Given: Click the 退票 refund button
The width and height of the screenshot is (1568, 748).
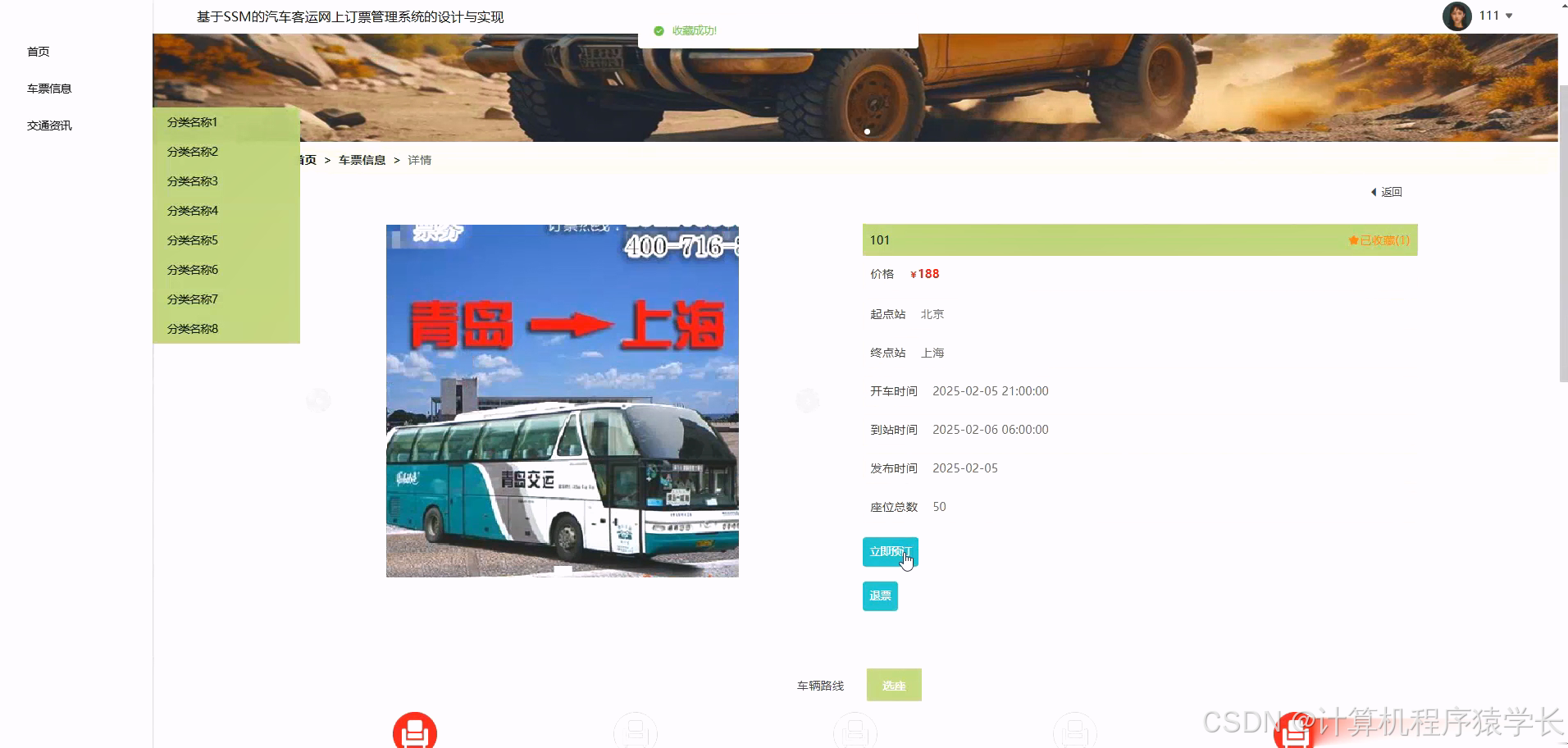Looking at the screenshot, I should (879, 595).
